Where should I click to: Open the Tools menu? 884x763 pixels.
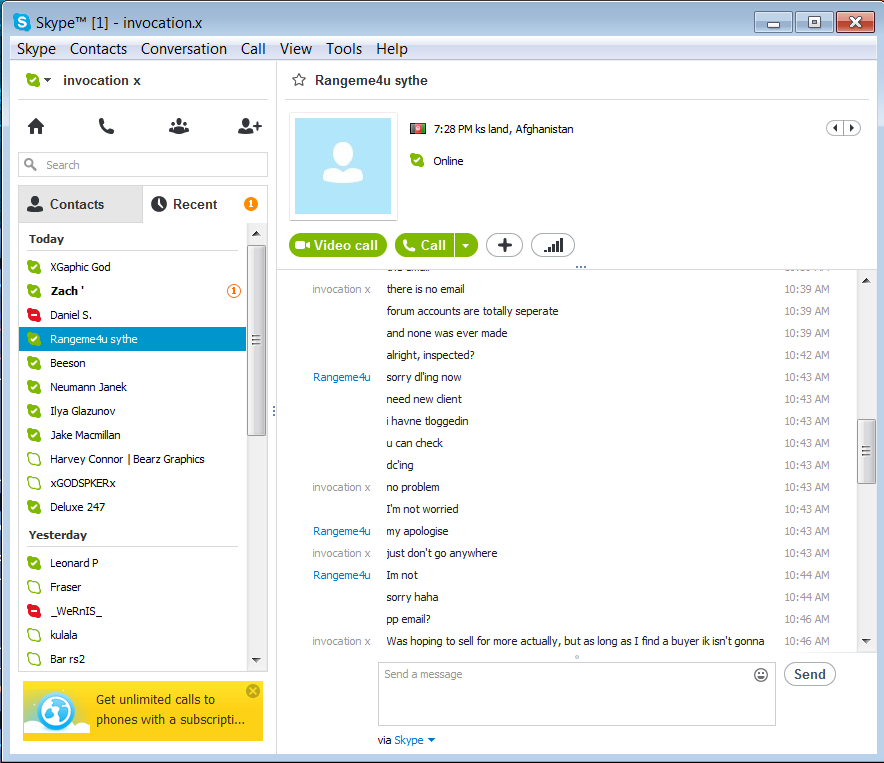(344, 49)
